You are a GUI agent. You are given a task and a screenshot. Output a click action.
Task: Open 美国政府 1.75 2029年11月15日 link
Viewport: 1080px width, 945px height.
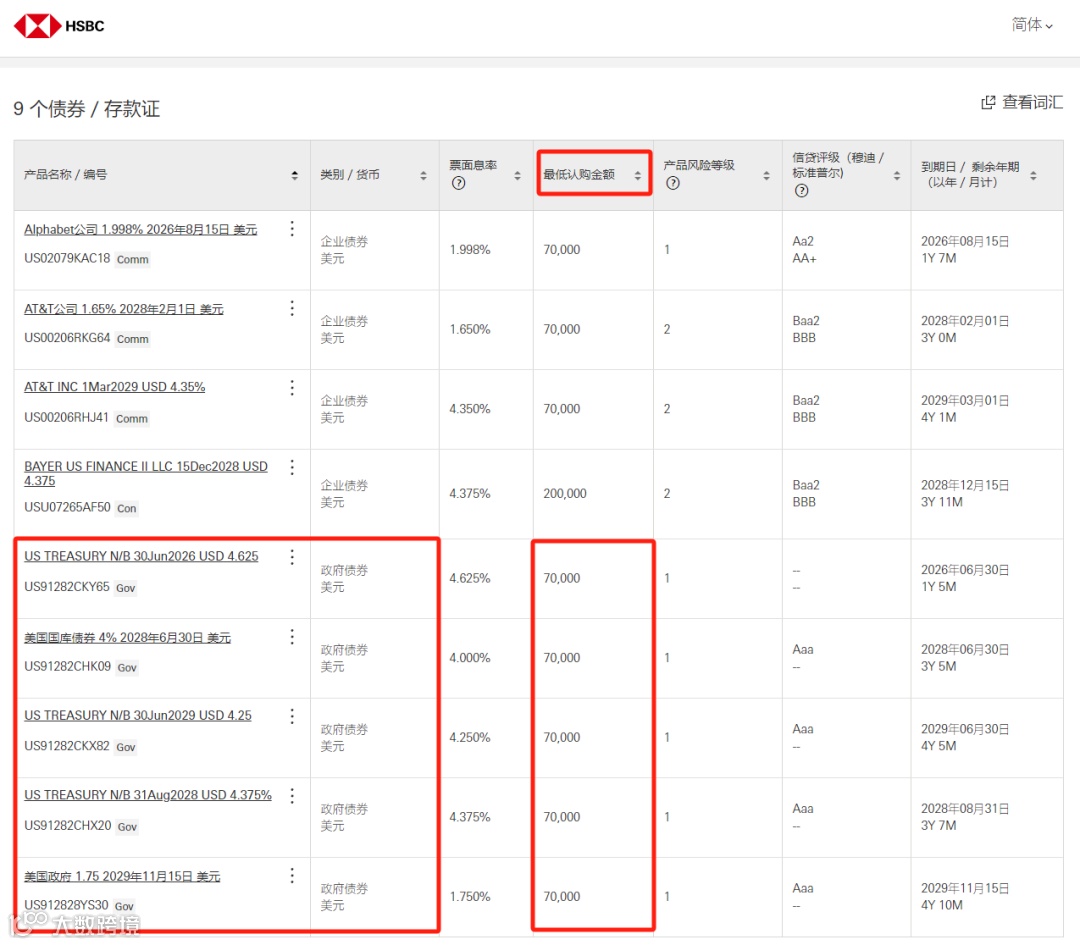click(122, 876)
